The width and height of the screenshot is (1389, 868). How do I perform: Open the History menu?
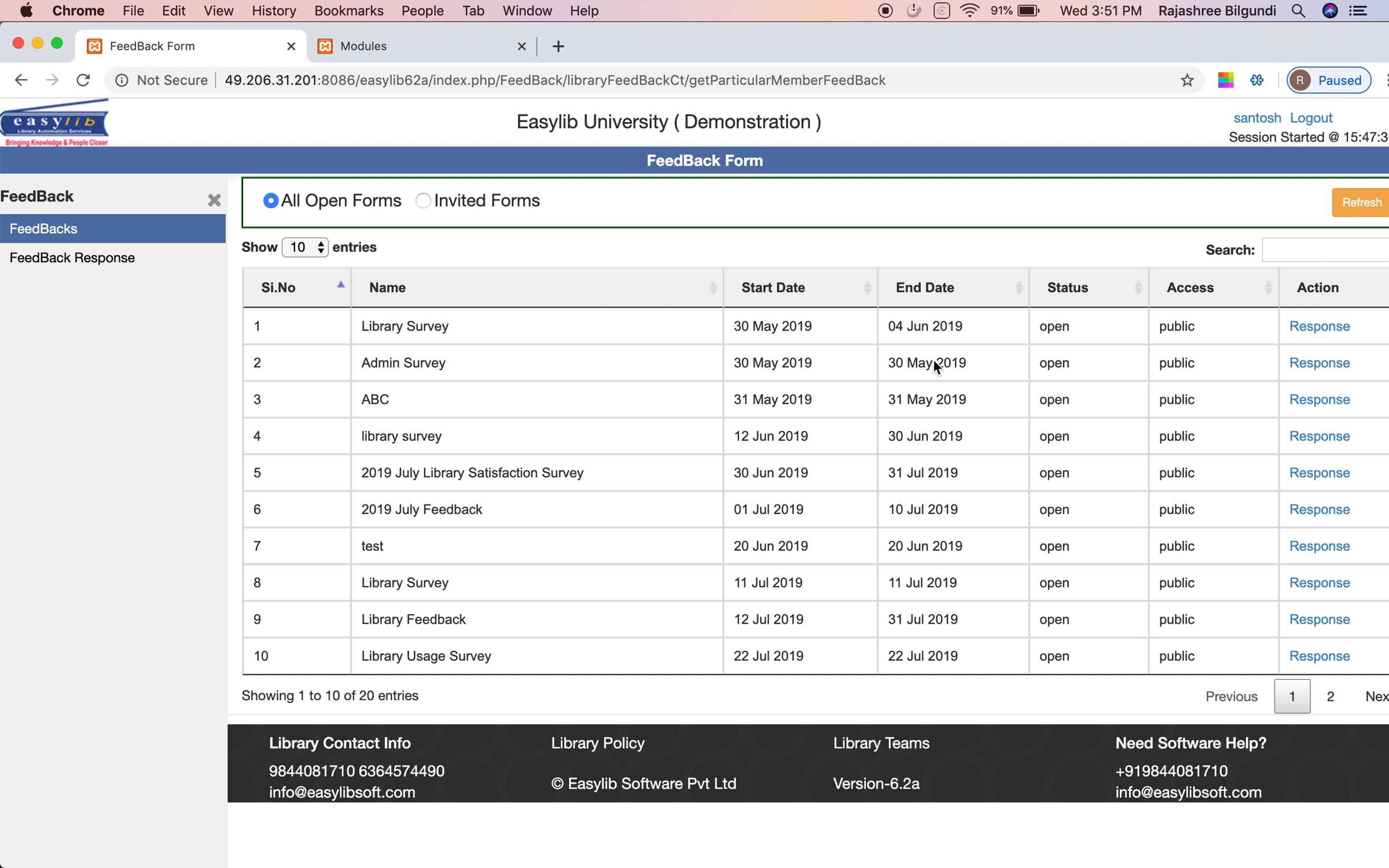pyautogui.click(x=274, y=10)
